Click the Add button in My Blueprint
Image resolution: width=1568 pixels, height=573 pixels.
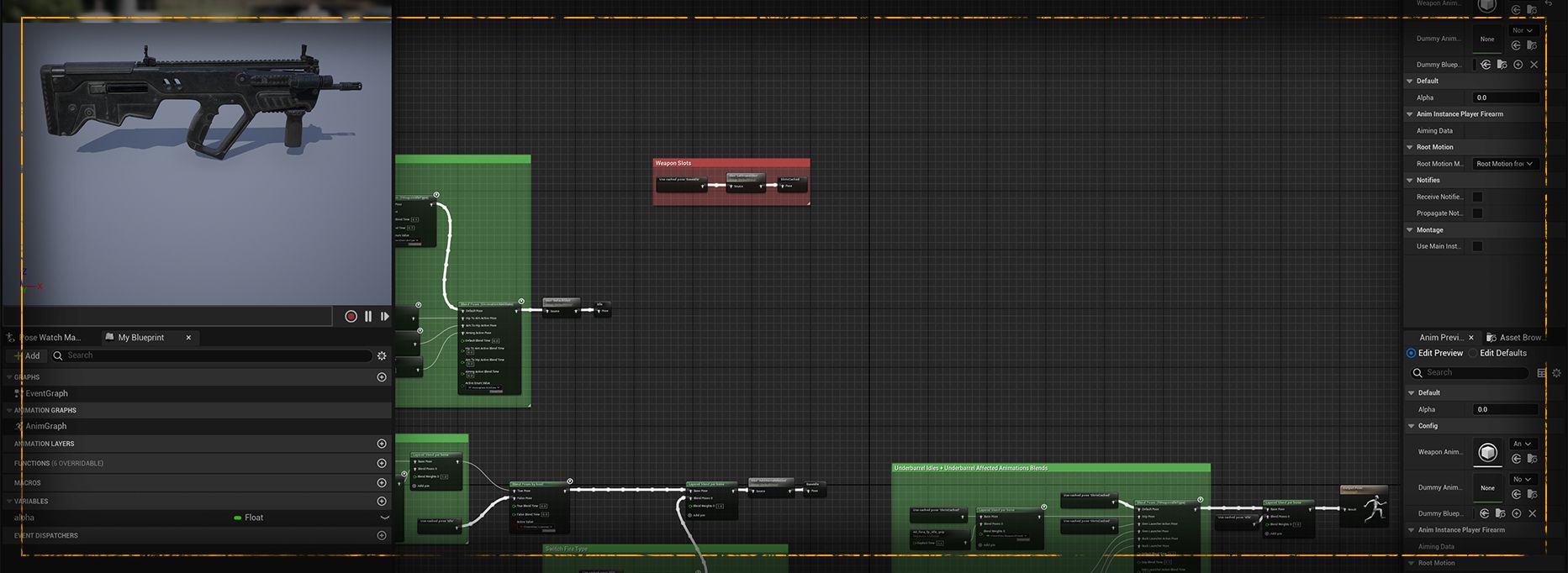point(26,356)
